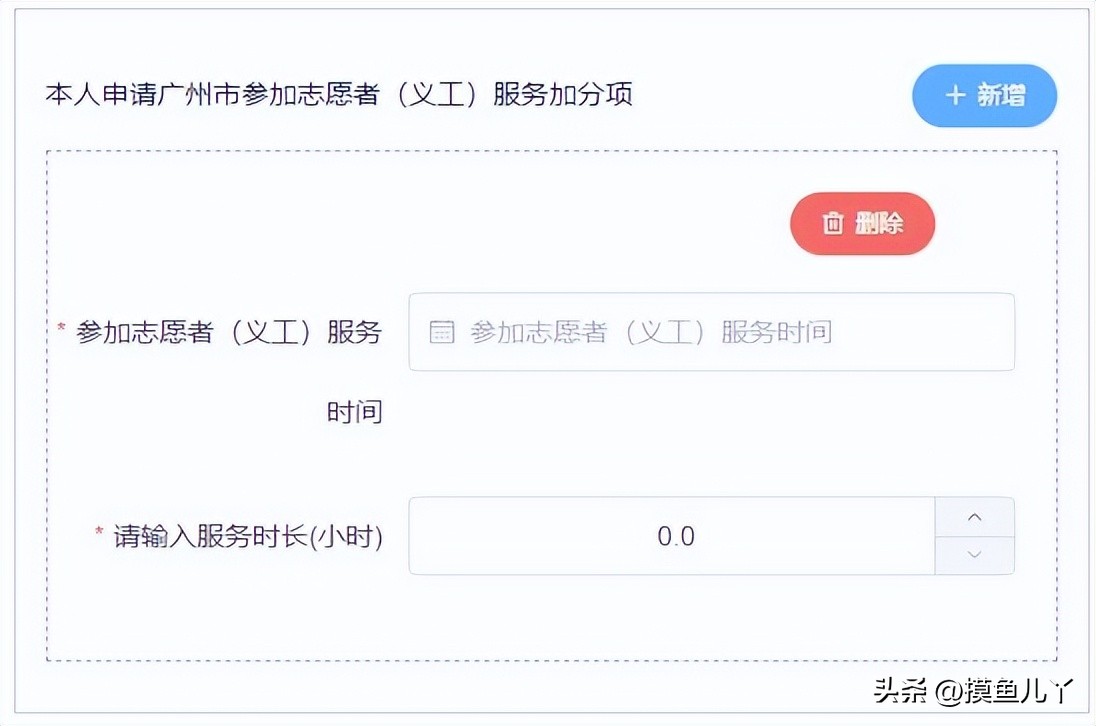Click the plus icon on the 新增 button

[954, 96]
